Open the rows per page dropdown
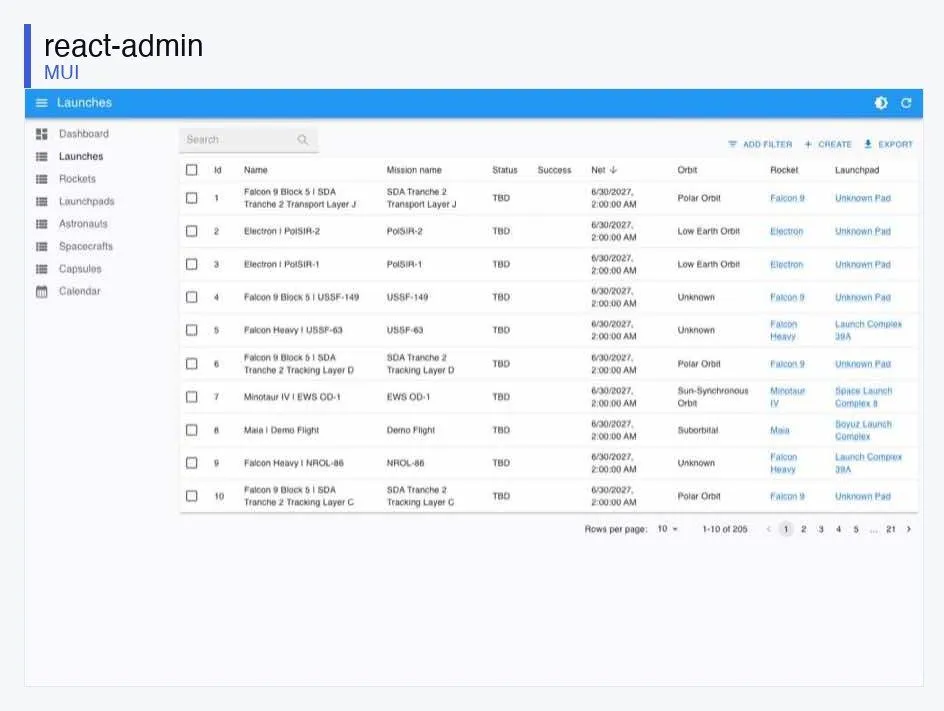The image size is (944, 711). pyautogui.click(x=668, y=529)
